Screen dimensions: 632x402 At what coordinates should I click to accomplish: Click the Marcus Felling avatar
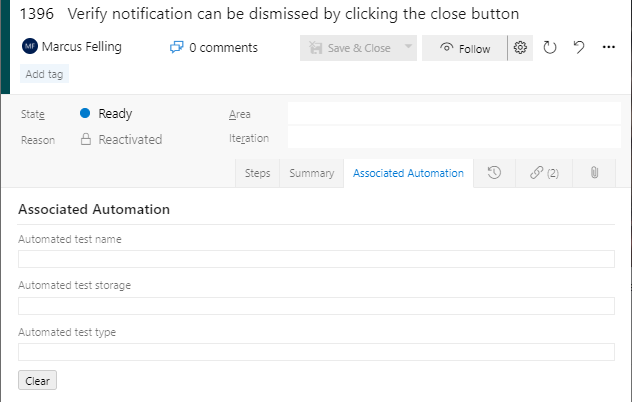[x=30, y=47]
